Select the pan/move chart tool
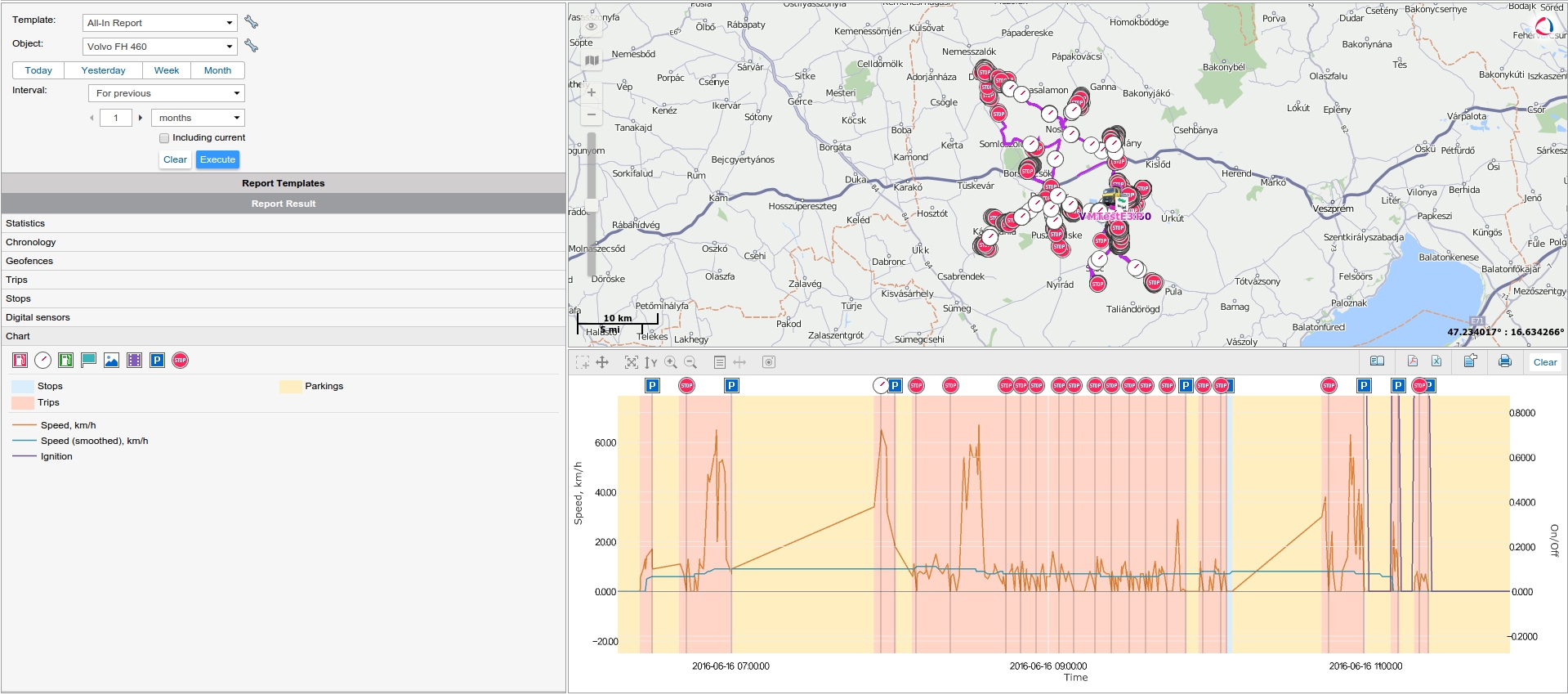 [602, 362]
